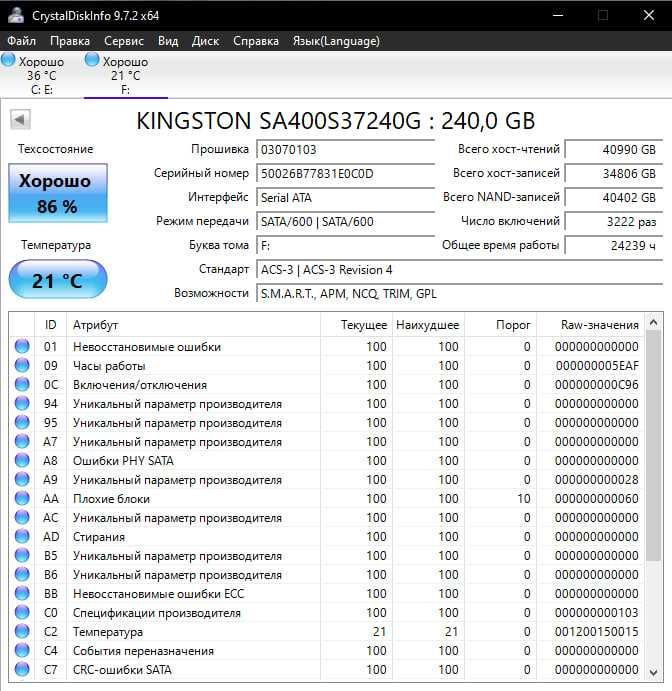Open the Диск menu
Image resolution: width=672 pixels, height=691 pixels.
tap(205, 41)
